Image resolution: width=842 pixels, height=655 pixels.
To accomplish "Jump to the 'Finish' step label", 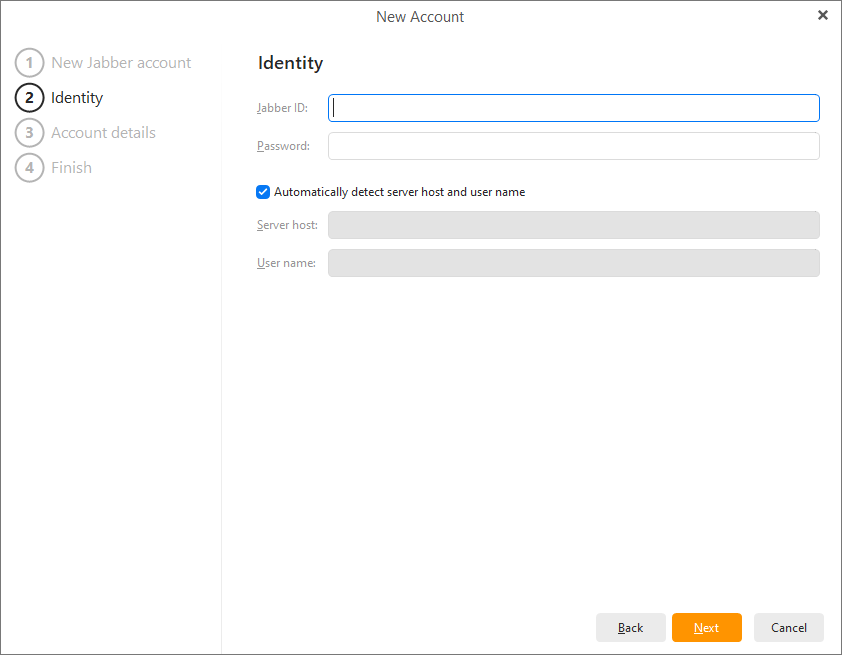I will click(71, 168).
